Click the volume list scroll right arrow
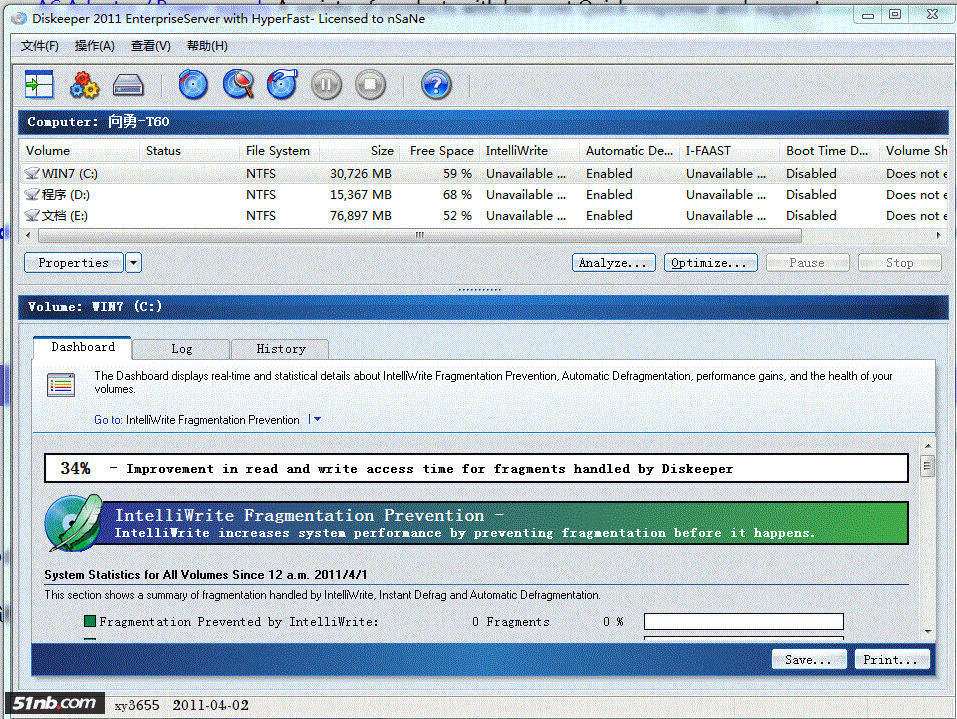Image resolution: width=957 pixels, height=719 pixels. coord(939,236)
